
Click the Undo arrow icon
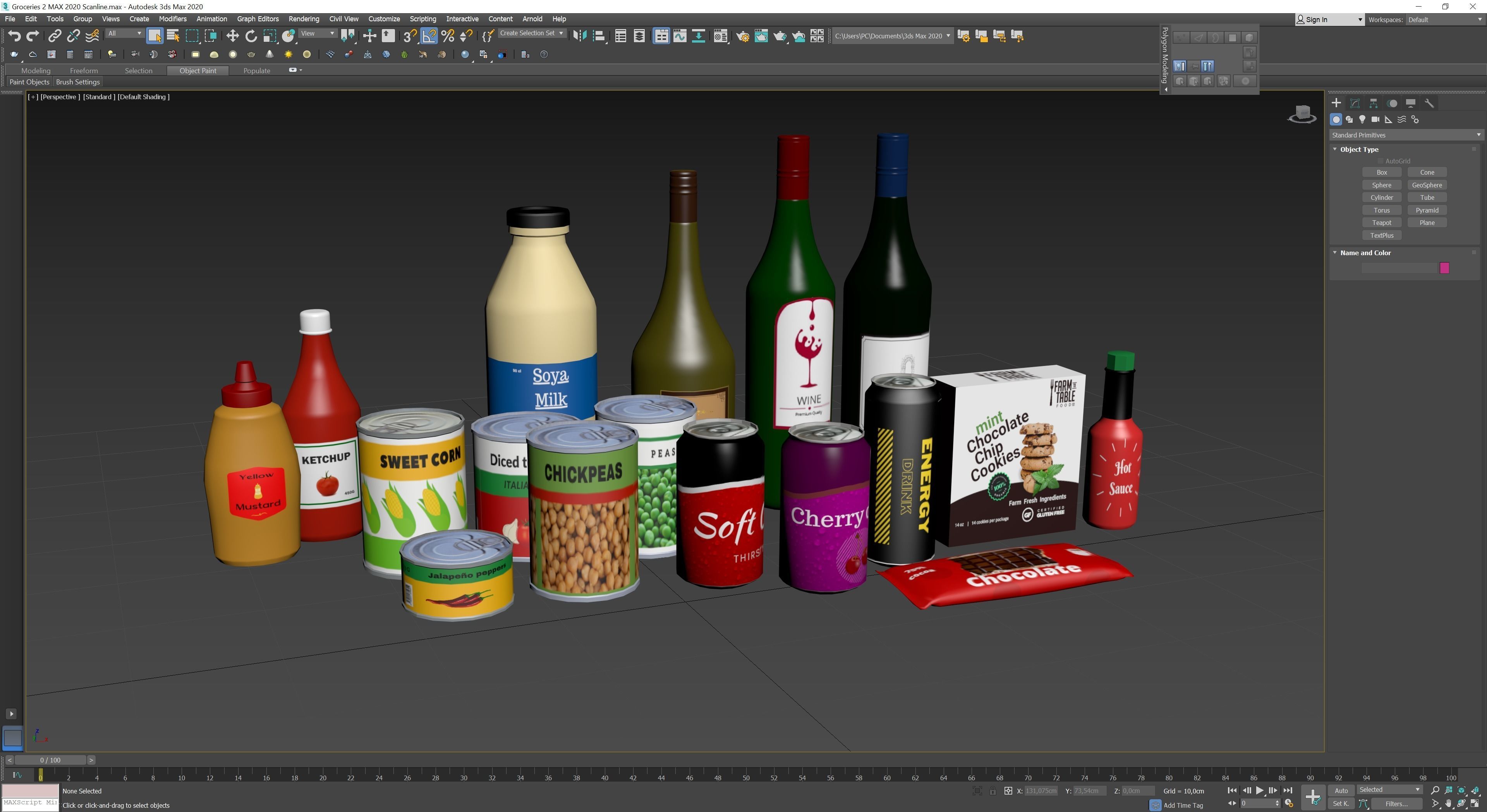point(14,36)
